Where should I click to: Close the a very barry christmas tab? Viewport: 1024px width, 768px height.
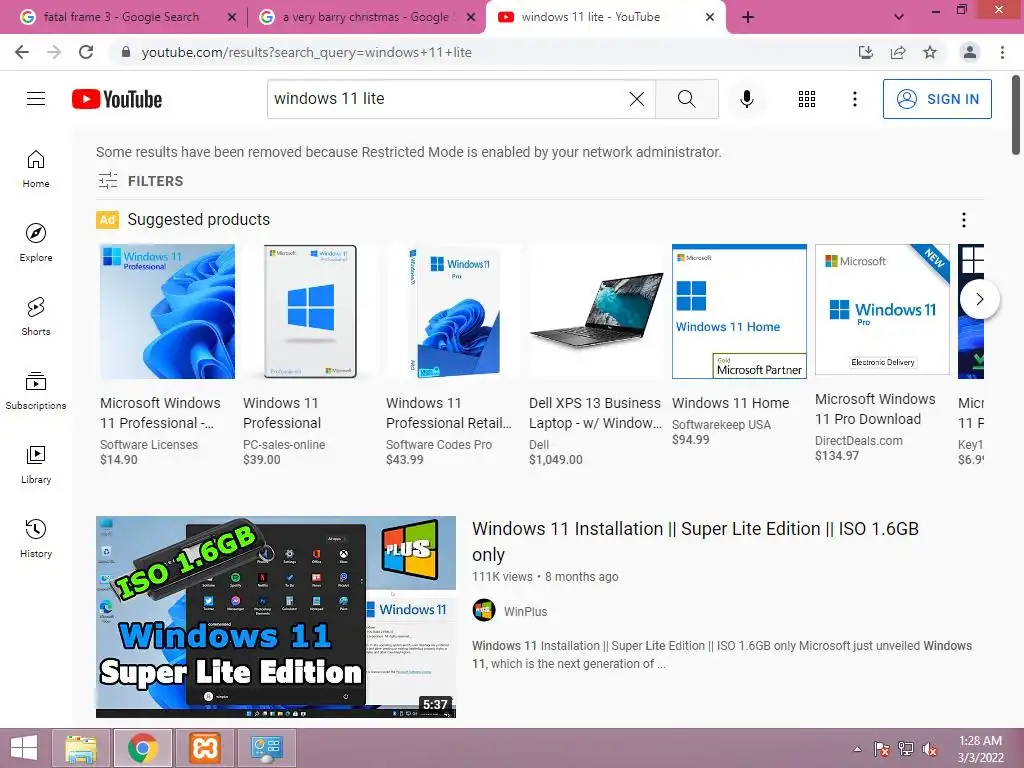tap(471, 18)
